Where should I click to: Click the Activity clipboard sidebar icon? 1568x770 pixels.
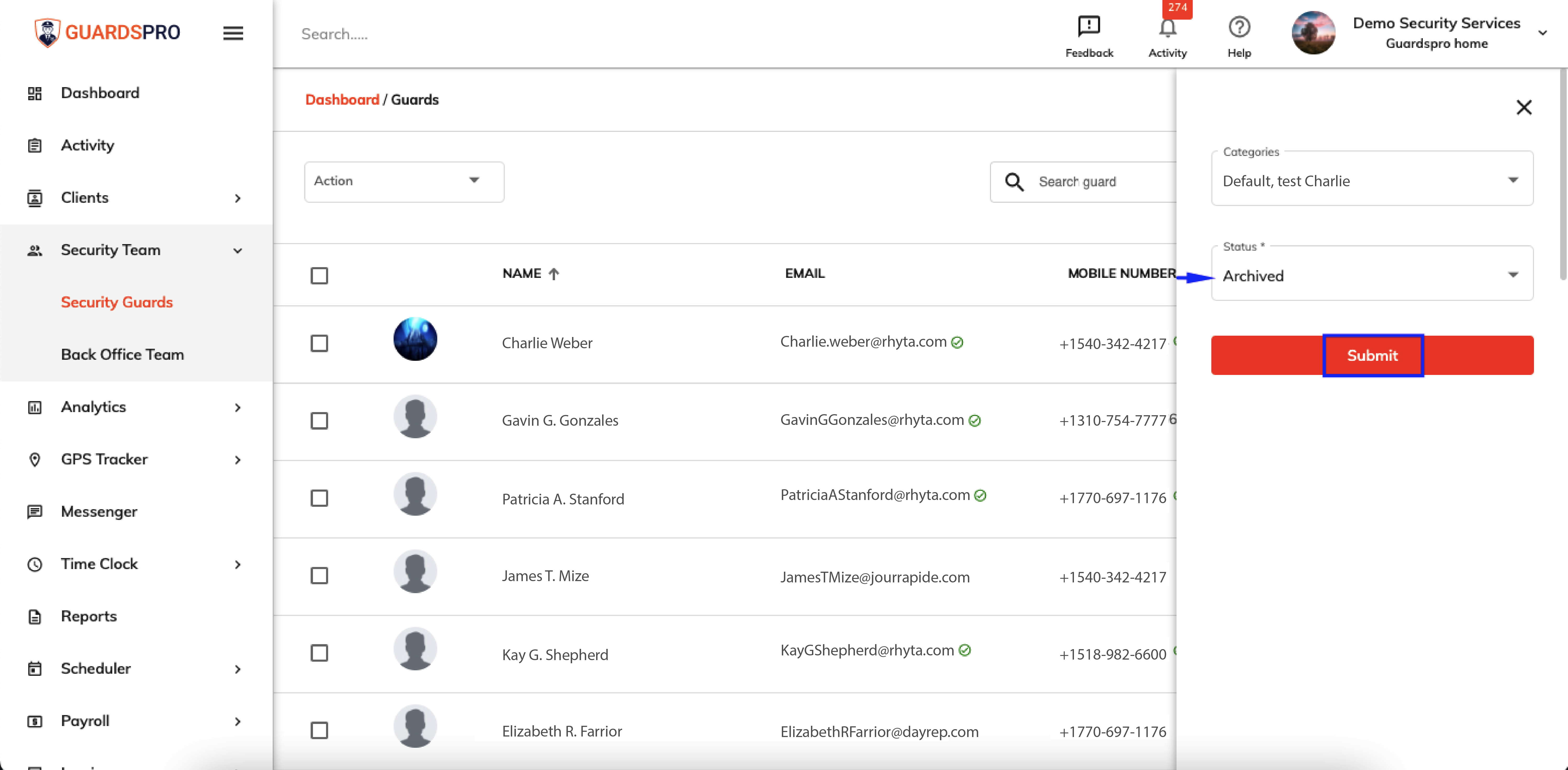pyautogui.click(x=35, y=145)
